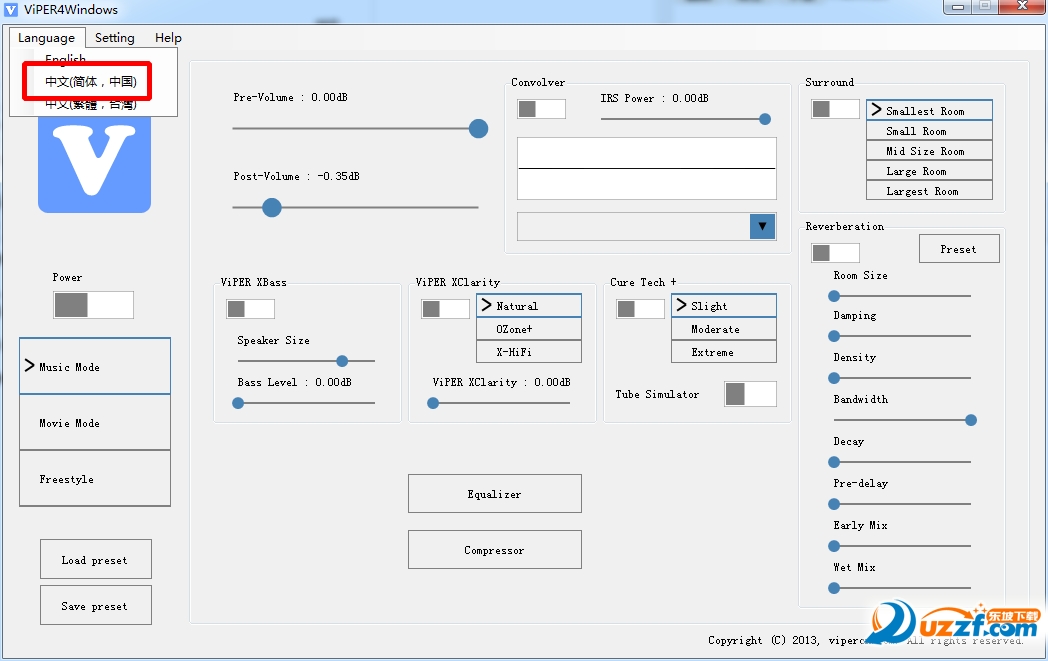Screen dimensions: 1048x661
Task: Enable the ViPER XClarity switch
Action: point(445,309)
